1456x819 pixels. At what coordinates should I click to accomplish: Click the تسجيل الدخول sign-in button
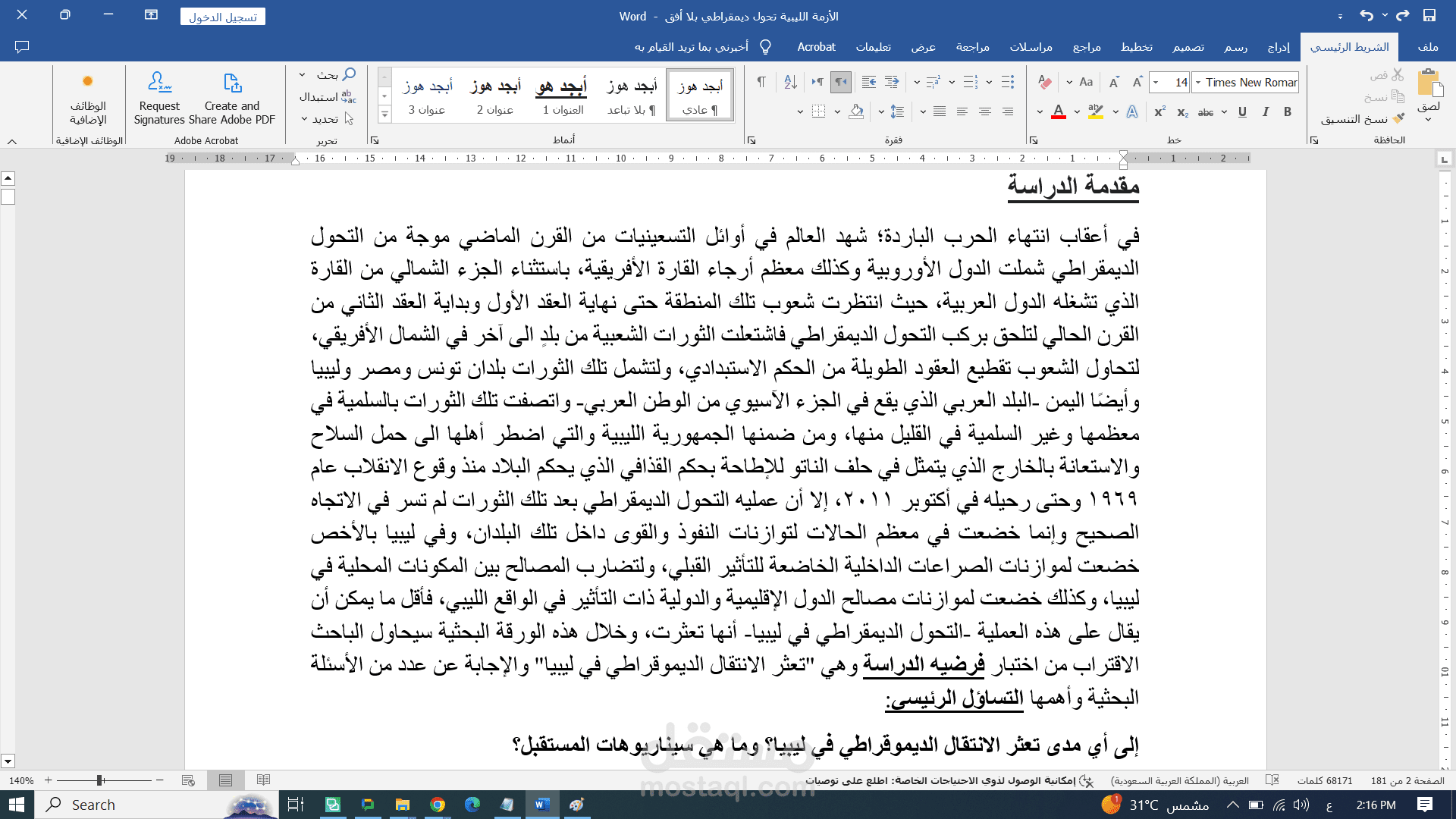click(223, 17)
